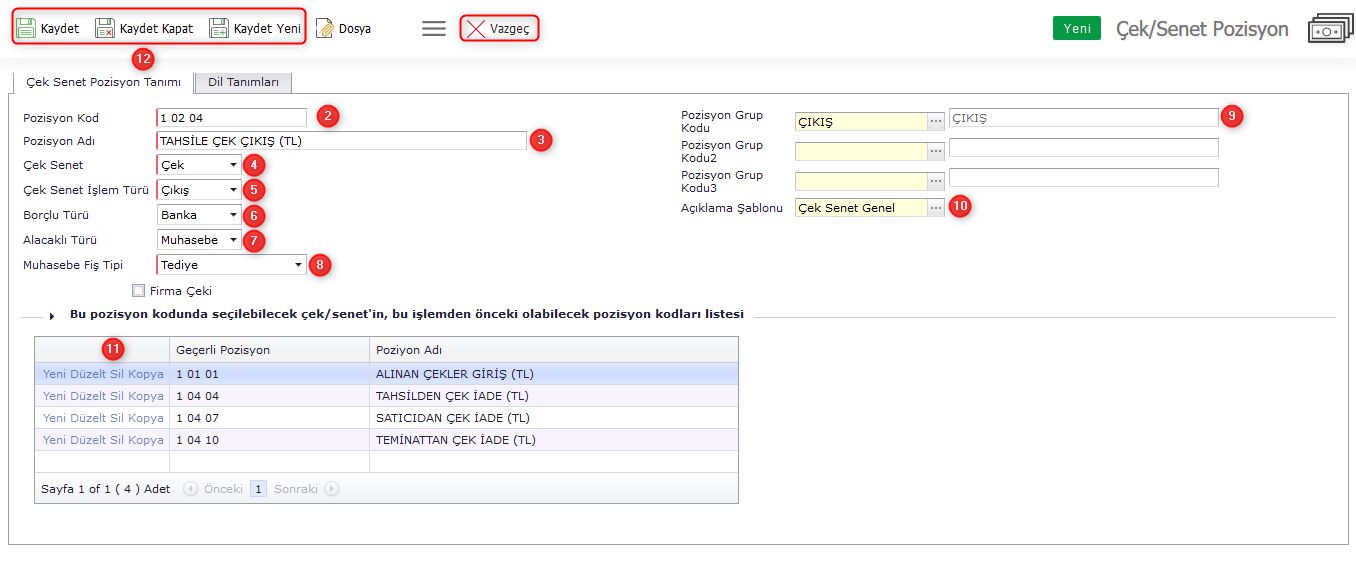1356x562 pixels.
Task: Collapse the previous position codes list section
Action: 52,315
